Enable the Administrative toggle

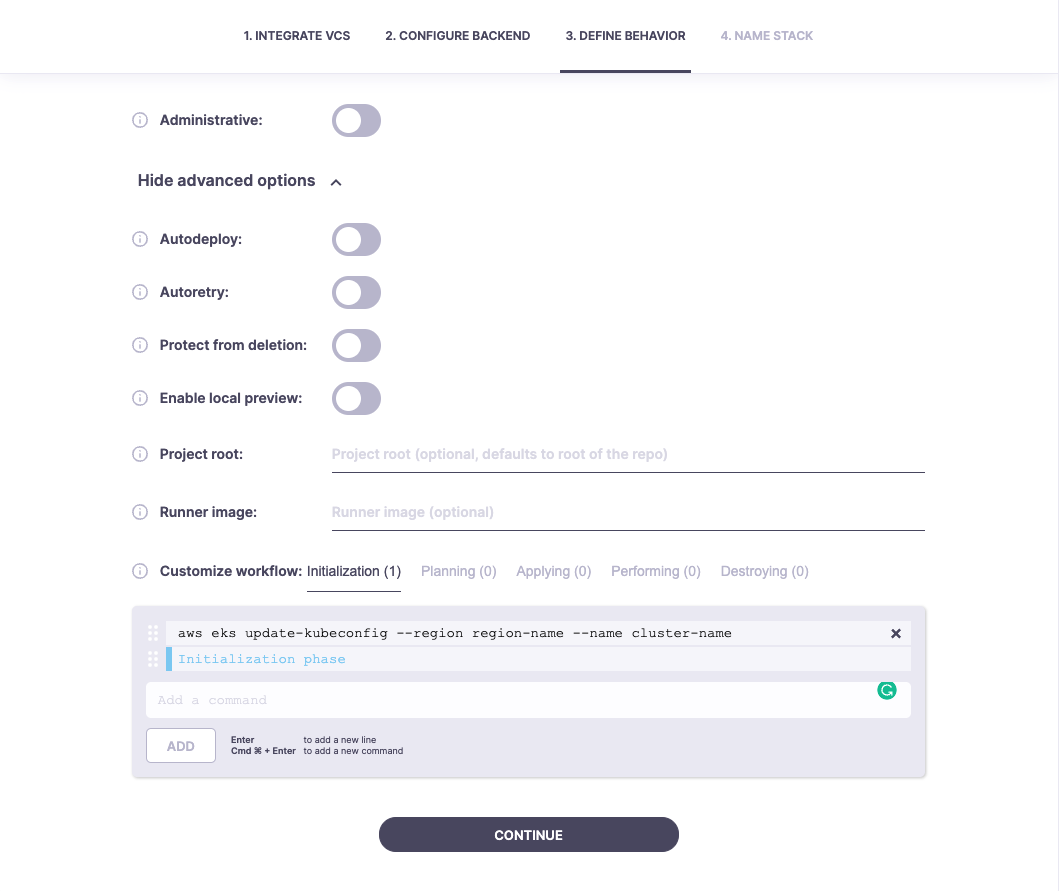356,121
